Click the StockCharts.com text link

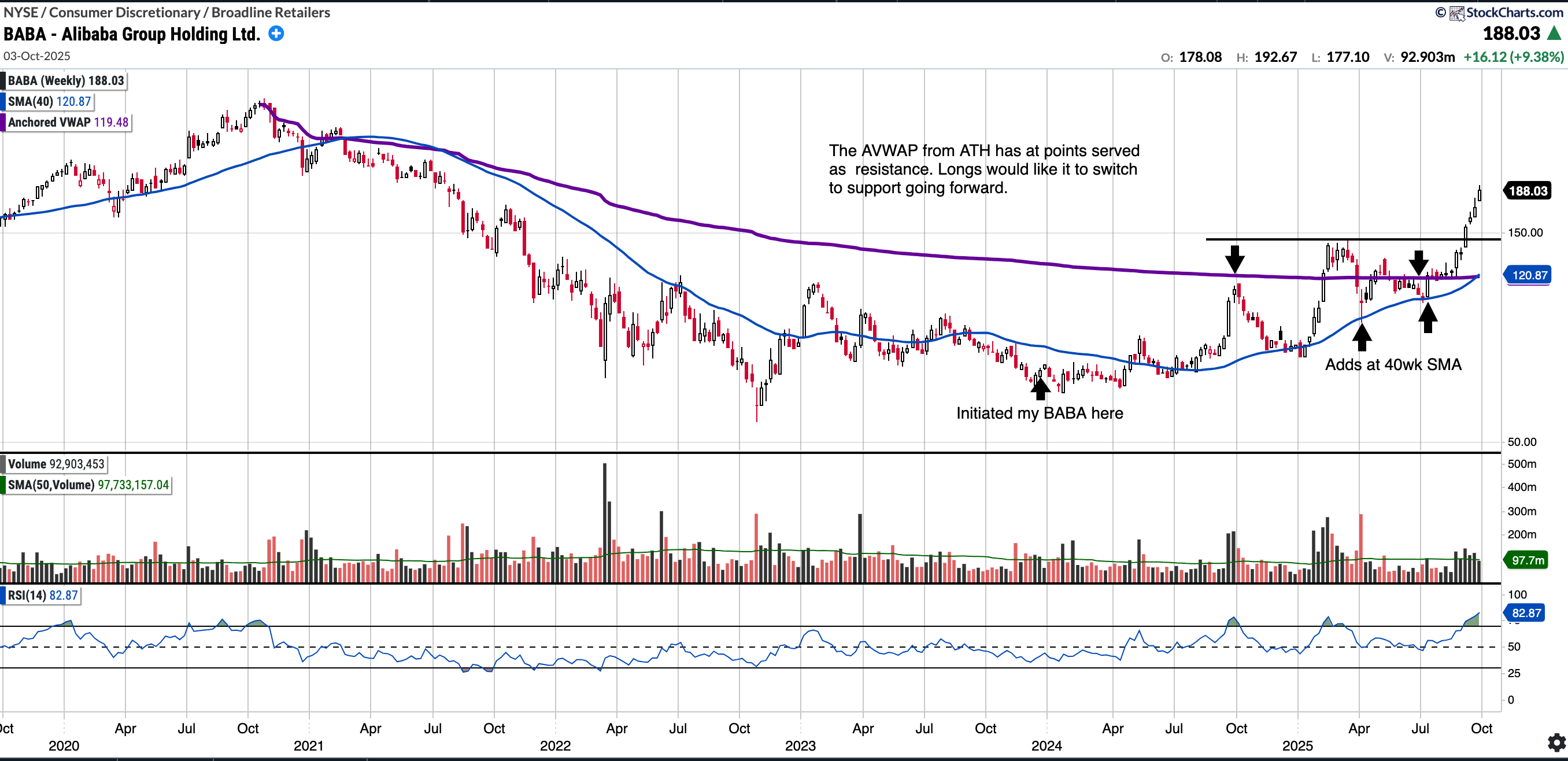1514,12
